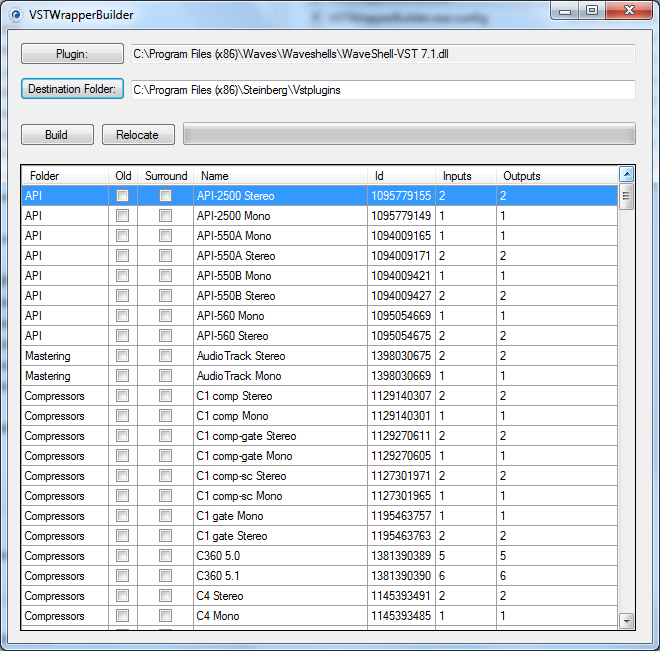The image size is (660, 651).
Task: Click the Outputs cell 6 for C360 5.1
Action: tap(557, 576)
